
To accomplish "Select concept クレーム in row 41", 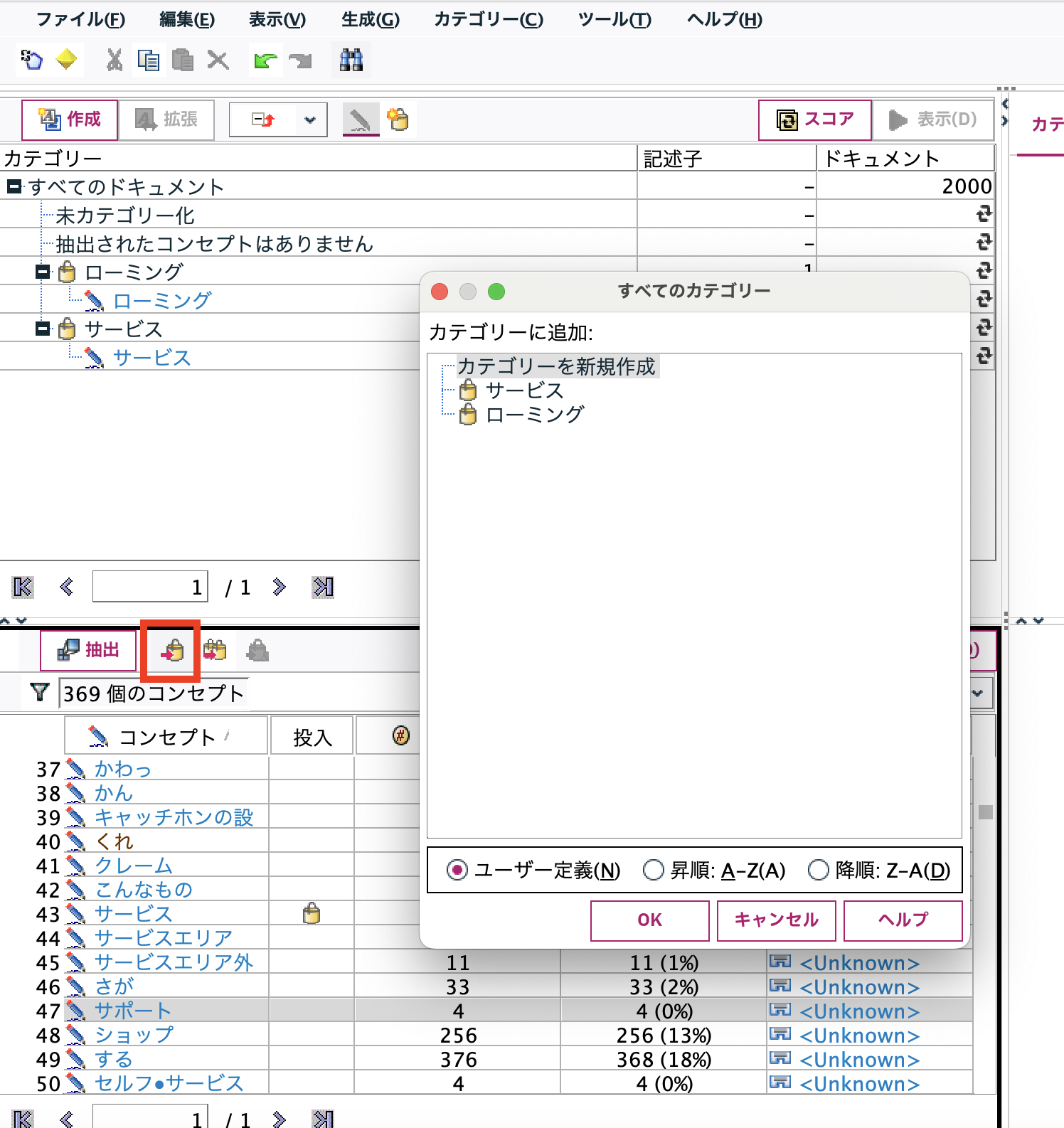I will [x=134, y=865].
